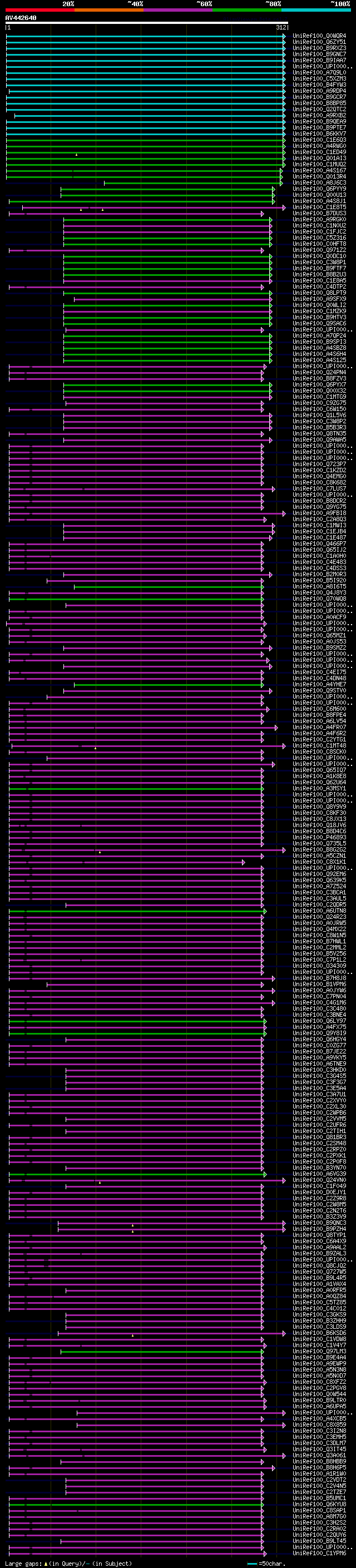This screenshot has height=1568, width=356.
Task: Click the purple ~60% identity legend segment
Action: (x=179, y=10)
